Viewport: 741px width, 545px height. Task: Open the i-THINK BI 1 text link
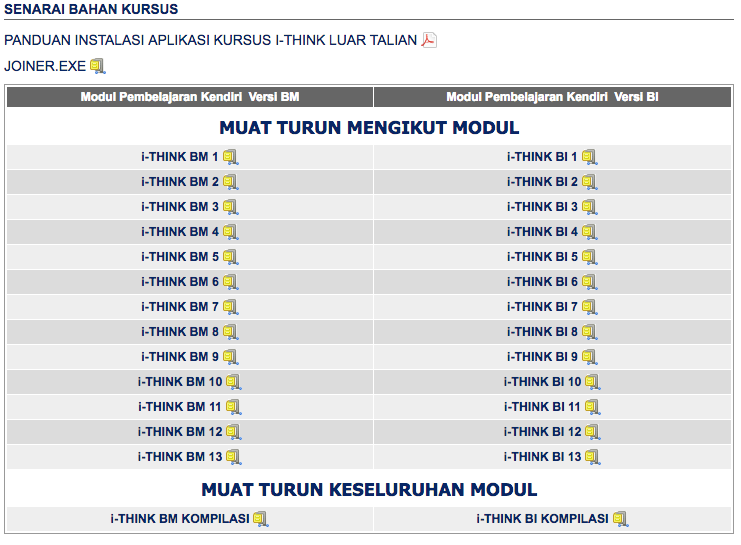coord(542,157)
